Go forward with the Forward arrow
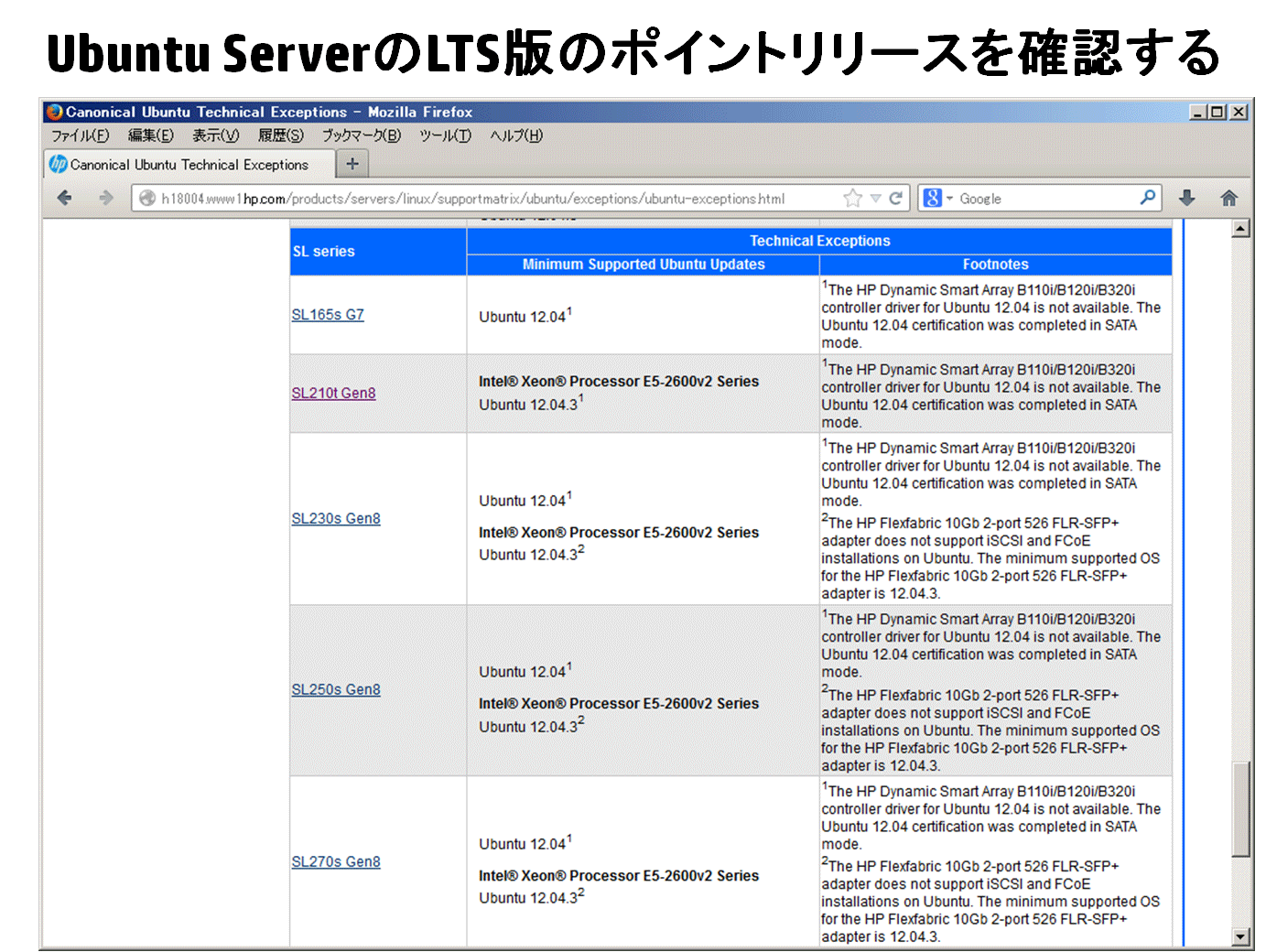This screenshot has height=952, width=1266. [106, 198]
